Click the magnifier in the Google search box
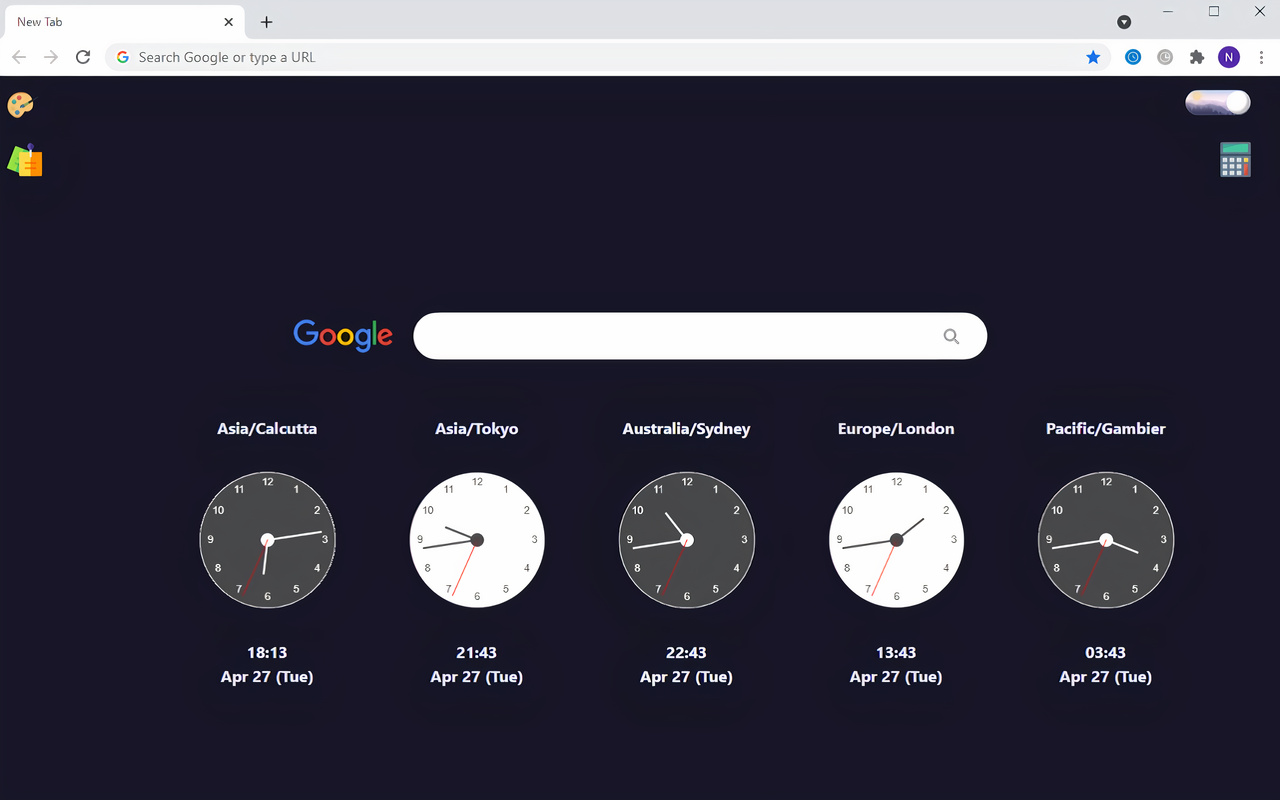Viewport: 1280px width, 800px height. pos(951,336)
